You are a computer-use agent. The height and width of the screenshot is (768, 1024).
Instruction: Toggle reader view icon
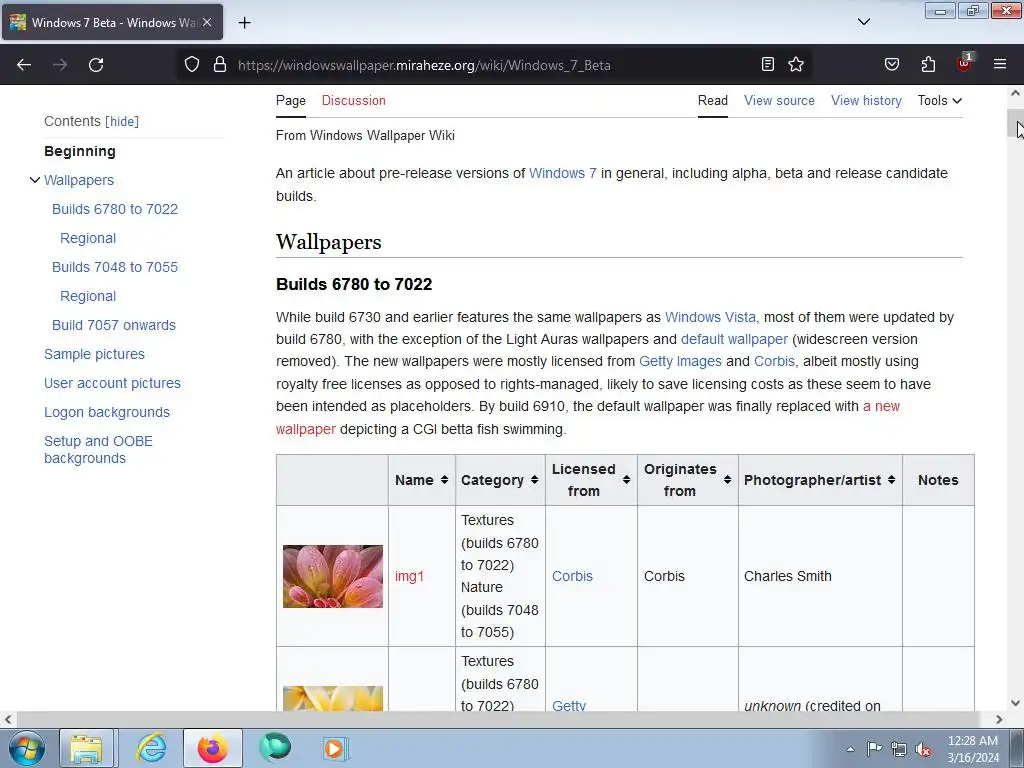768,64
